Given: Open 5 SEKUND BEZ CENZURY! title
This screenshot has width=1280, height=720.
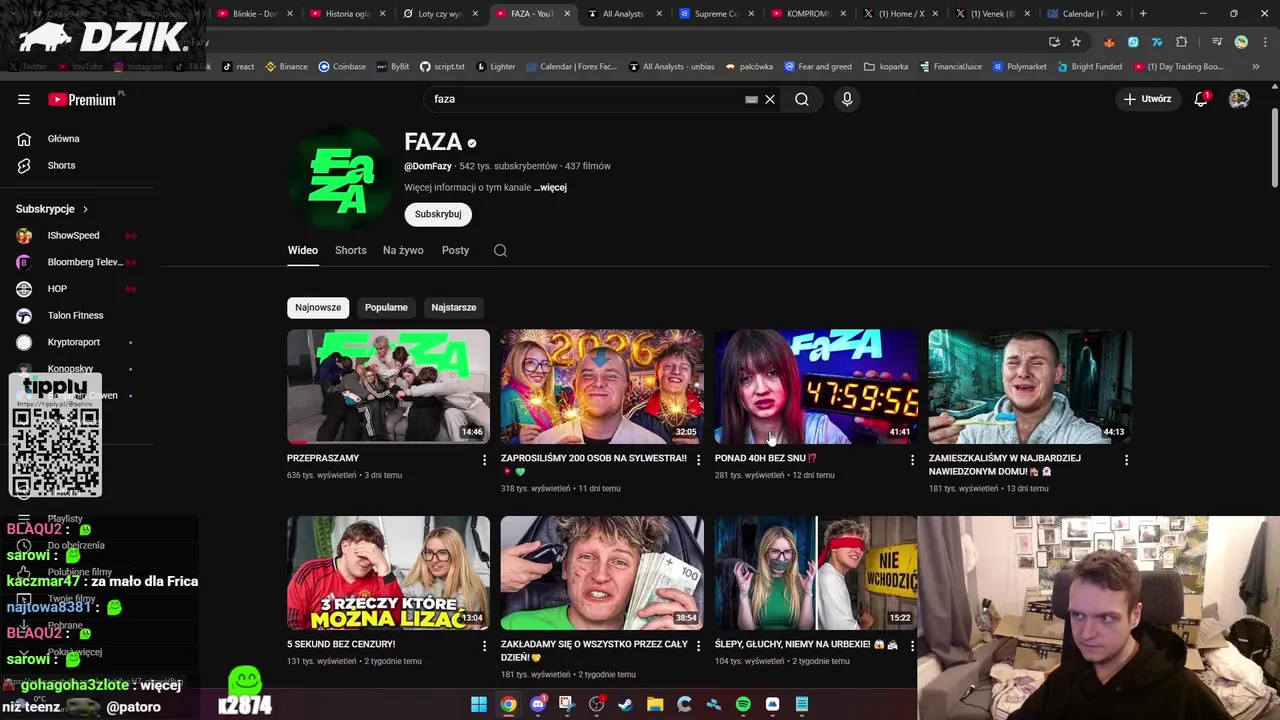Looking at the screenshot, I should (x=341, y=645).
